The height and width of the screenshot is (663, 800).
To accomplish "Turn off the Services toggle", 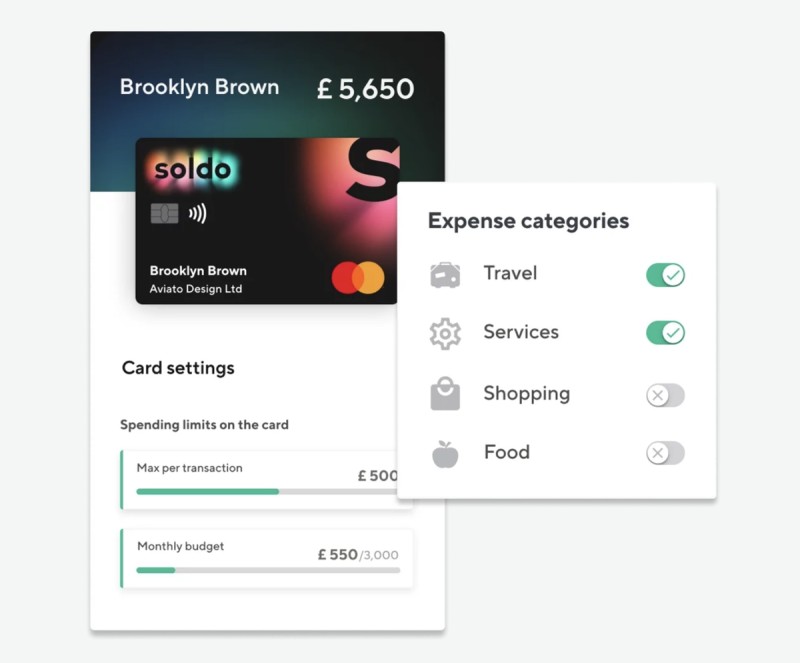I will coord(665,333).
